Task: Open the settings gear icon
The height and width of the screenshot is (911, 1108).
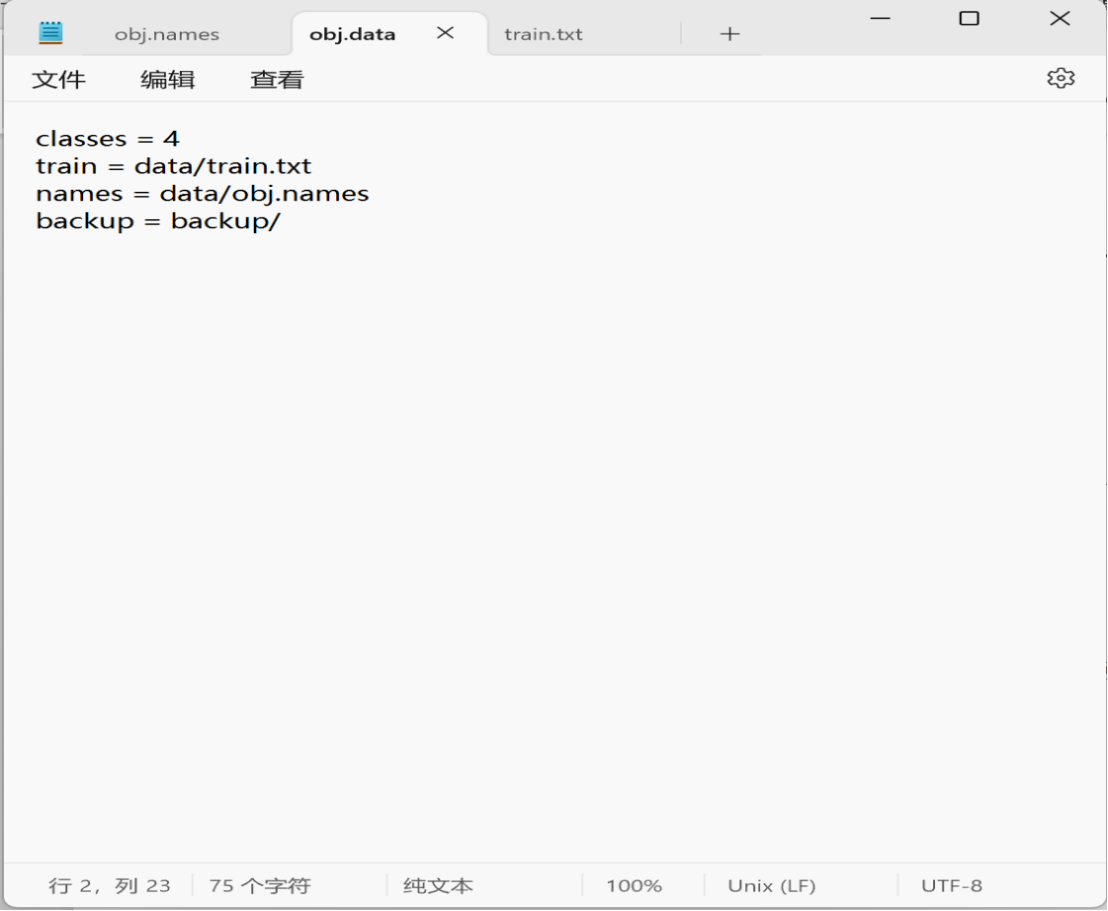Action: pos(1060,78)
